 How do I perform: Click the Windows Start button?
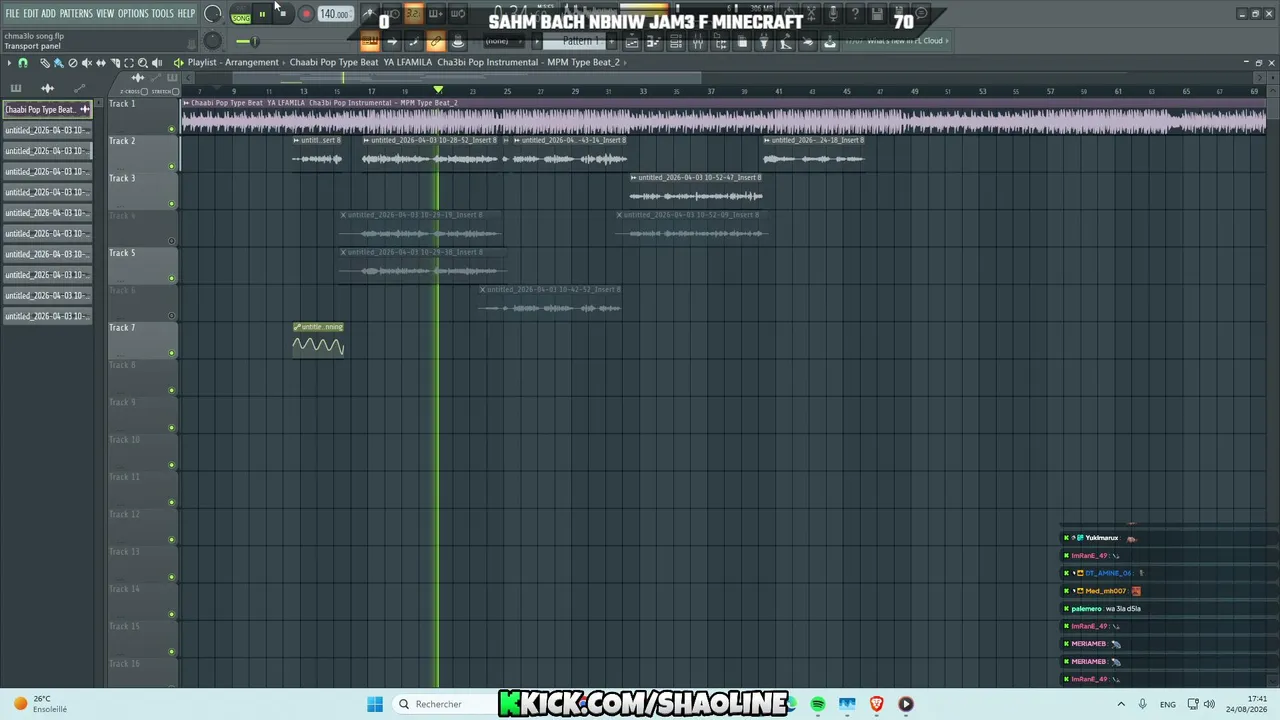[x=375, y=704]
